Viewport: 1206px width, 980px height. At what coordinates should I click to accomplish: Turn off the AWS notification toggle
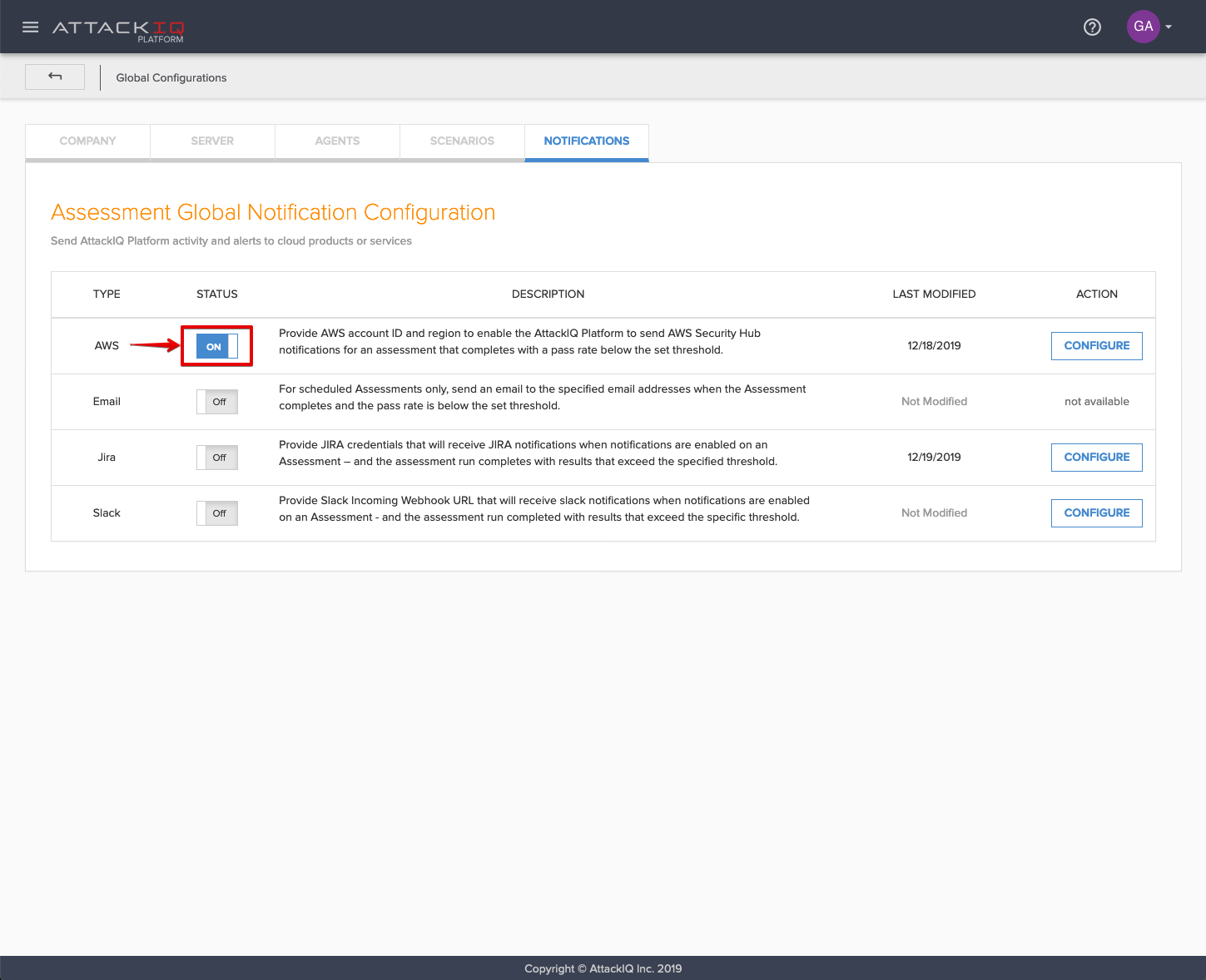(217, 346)
